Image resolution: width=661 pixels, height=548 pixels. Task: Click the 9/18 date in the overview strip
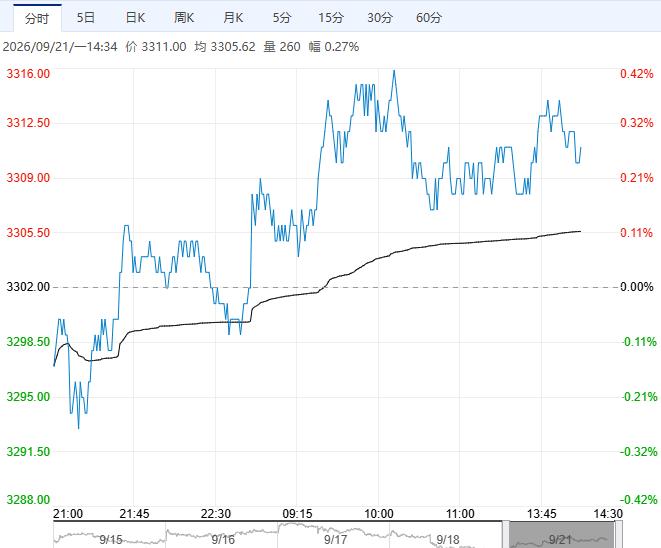click(448, 539)
